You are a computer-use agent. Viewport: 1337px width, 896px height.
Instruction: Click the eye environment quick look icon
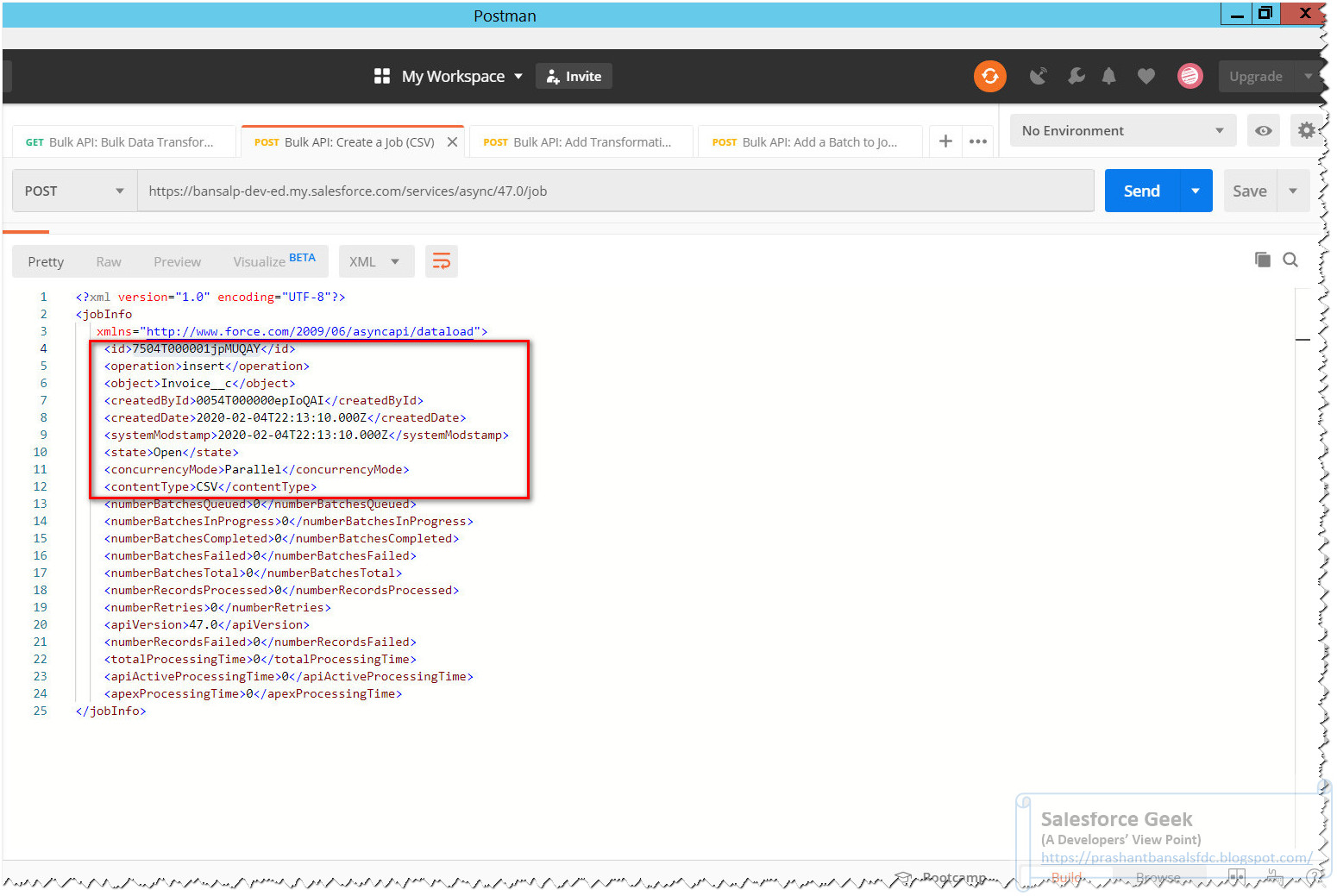click(1263, 130)
